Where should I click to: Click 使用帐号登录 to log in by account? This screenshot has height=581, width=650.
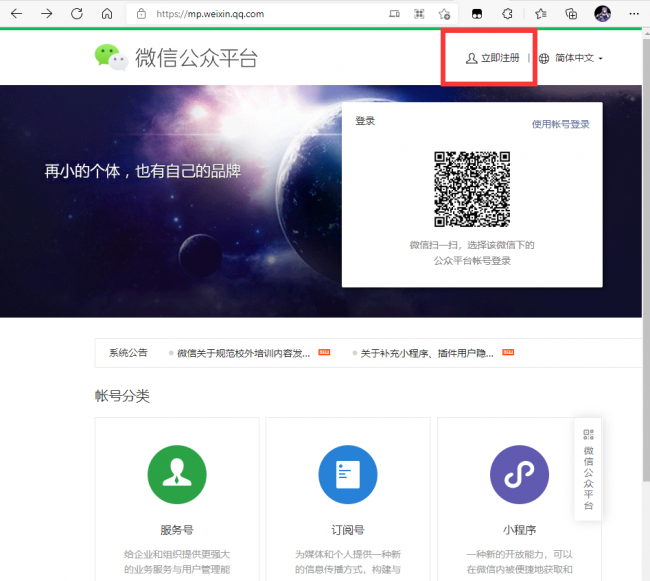click(x=560, y=124)
